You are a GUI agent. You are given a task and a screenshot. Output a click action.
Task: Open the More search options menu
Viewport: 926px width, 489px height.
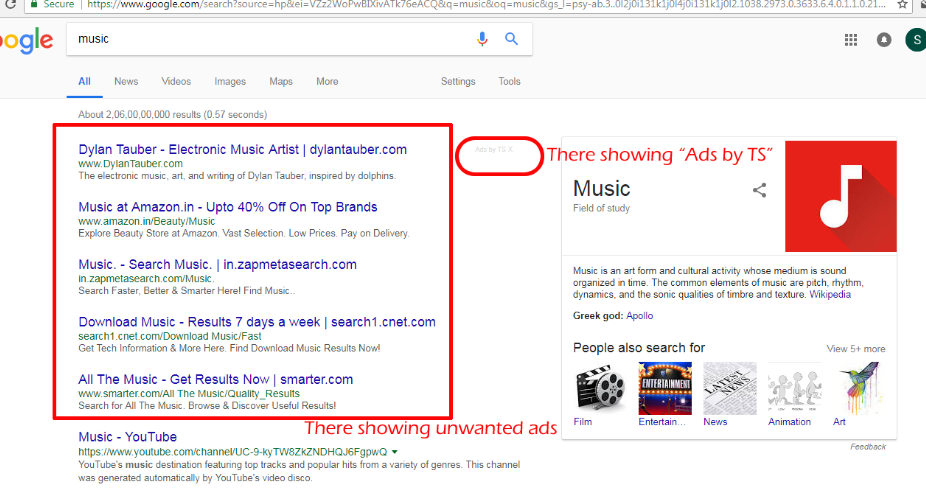click(327, 82)
